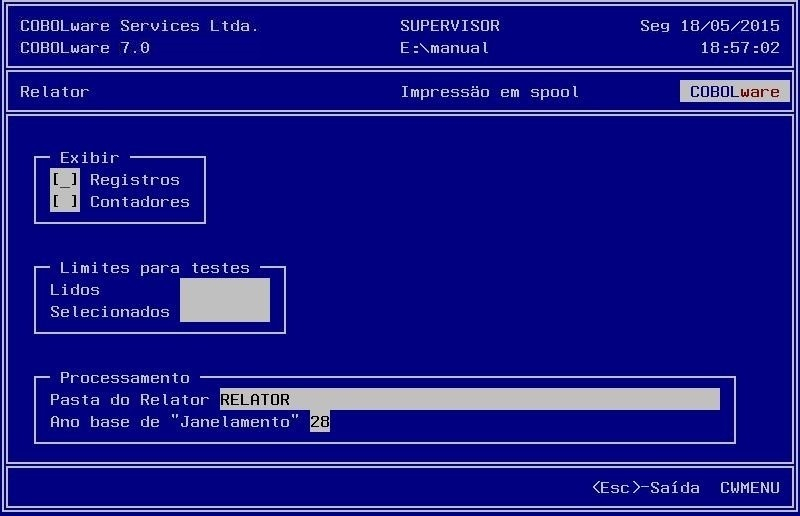Click the Selecionados limit input field
This screenshot has width=800, height=516.
point(225,311)
